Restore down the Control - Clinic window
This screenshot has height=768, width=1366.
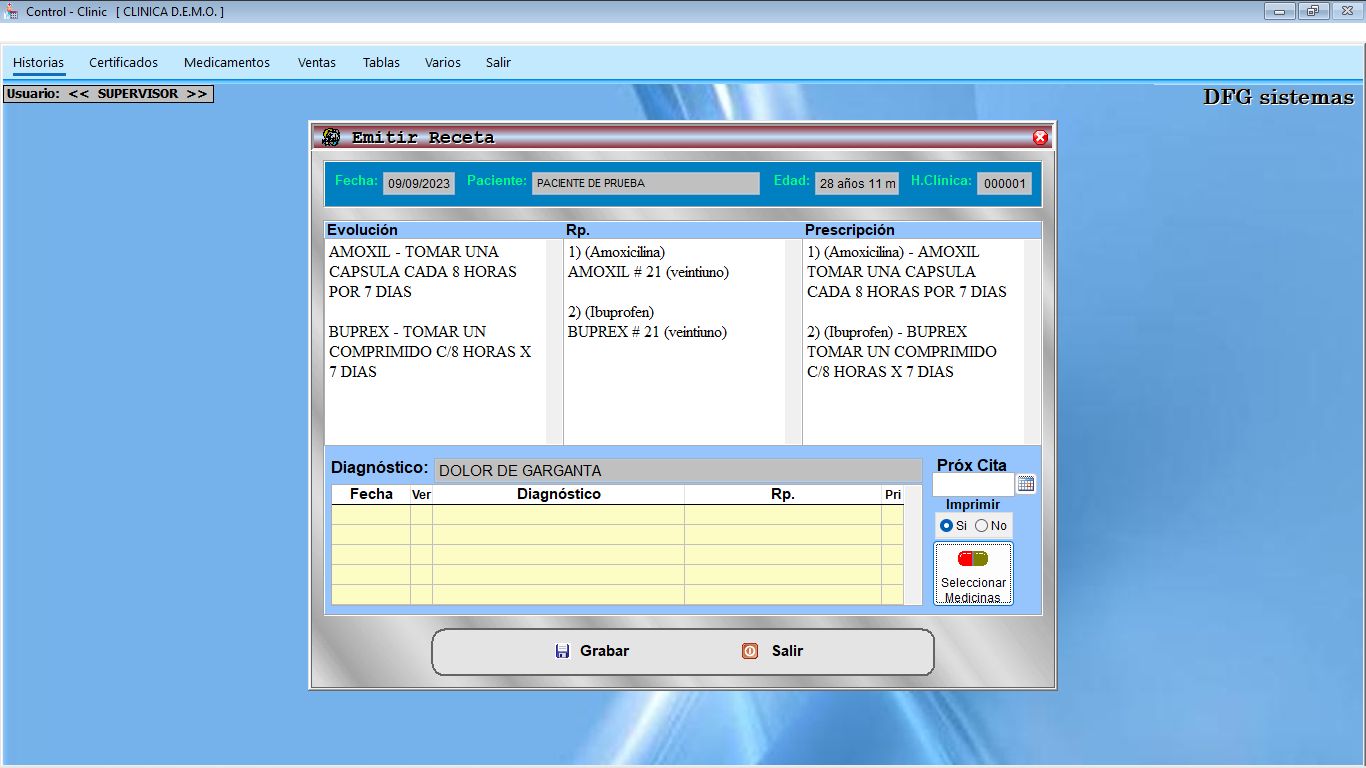click(x=1312, y=11)
